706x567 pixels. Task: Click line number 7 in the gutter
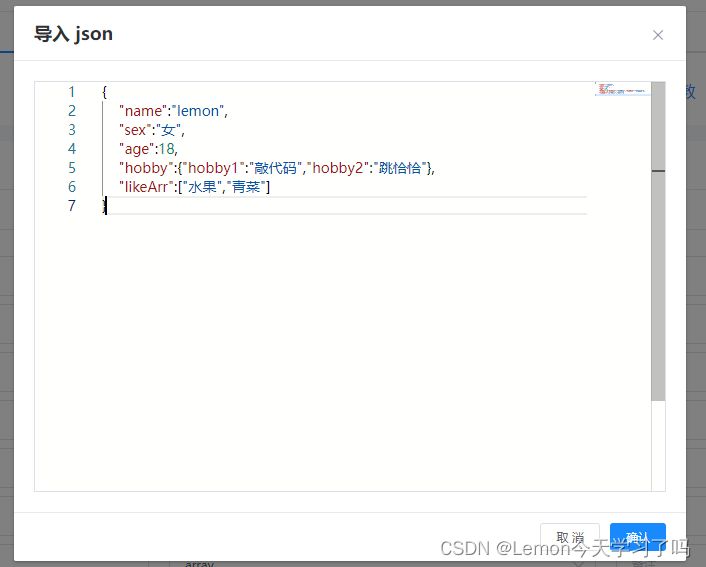pyautogui.click(x=72, y=206)
